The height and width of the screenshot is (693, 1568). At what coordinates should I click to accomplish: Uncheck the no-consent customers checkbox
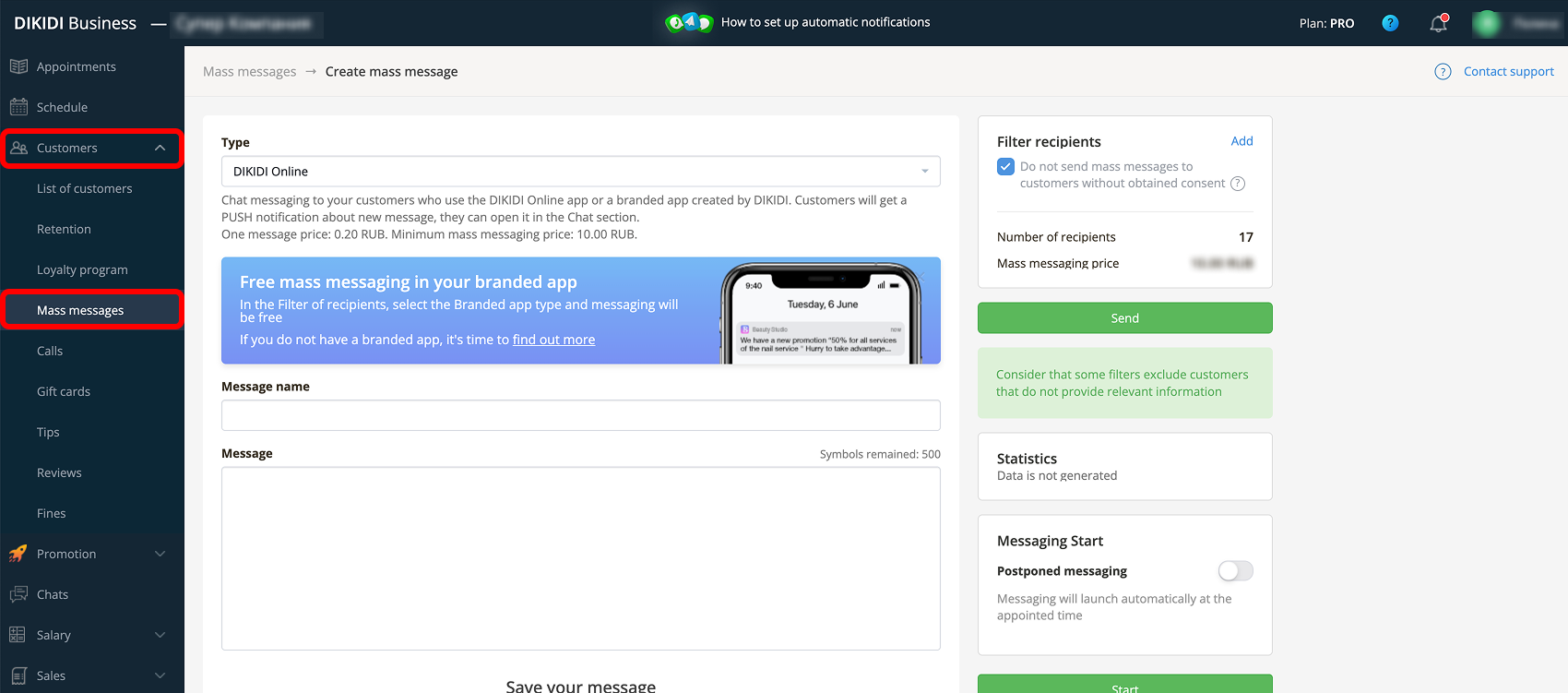[x=1005, y=167]
